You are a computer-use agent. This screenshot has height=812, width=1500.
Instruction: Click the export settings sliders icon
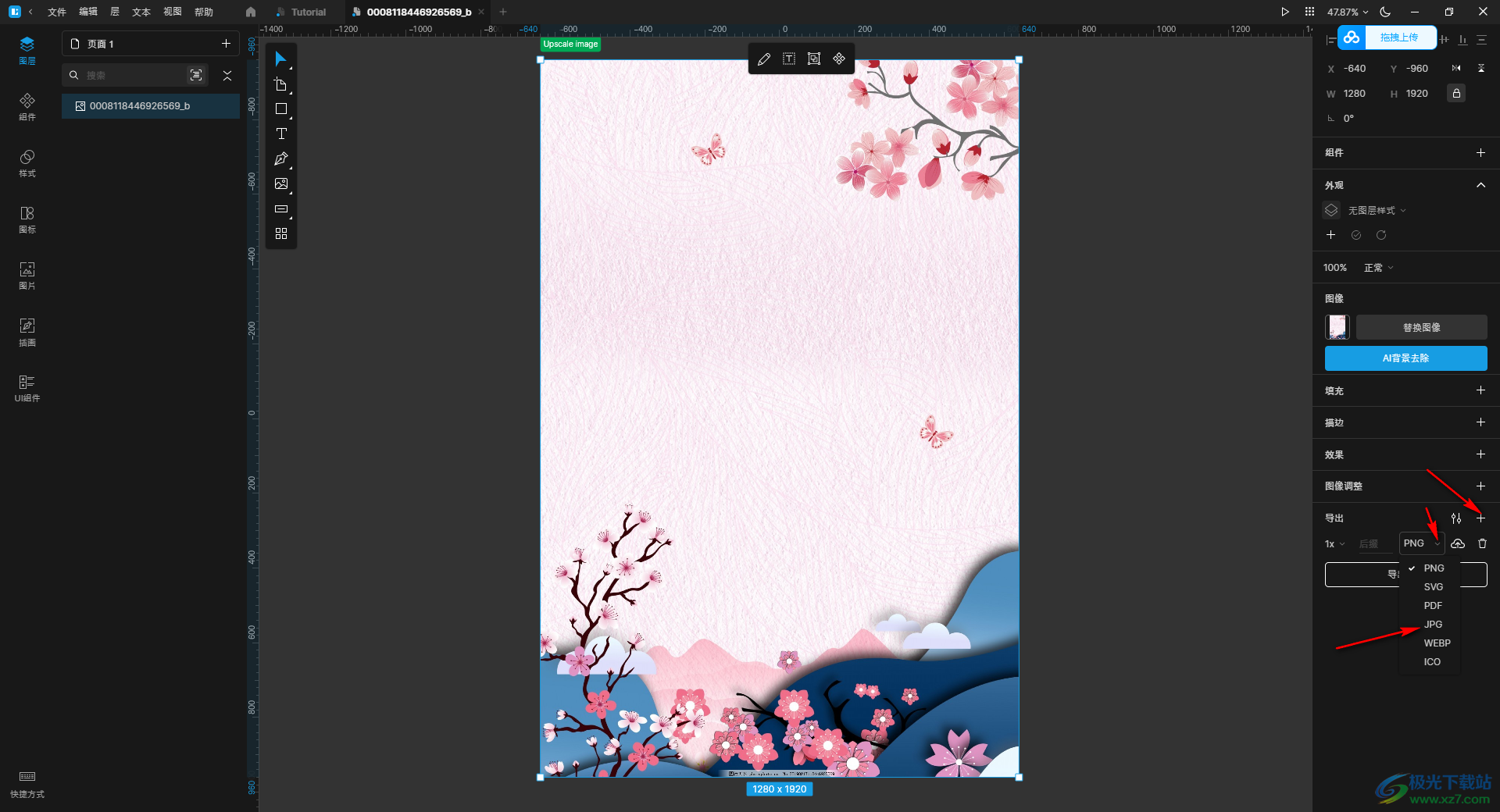coord(1456,518)
